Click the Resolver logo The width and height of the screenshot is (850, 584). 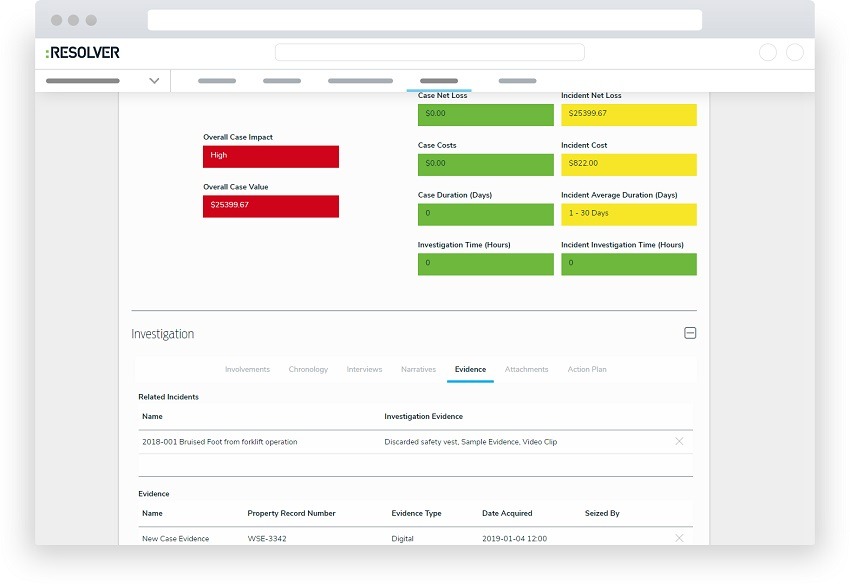pyautogui.click(x=83, y=52)
